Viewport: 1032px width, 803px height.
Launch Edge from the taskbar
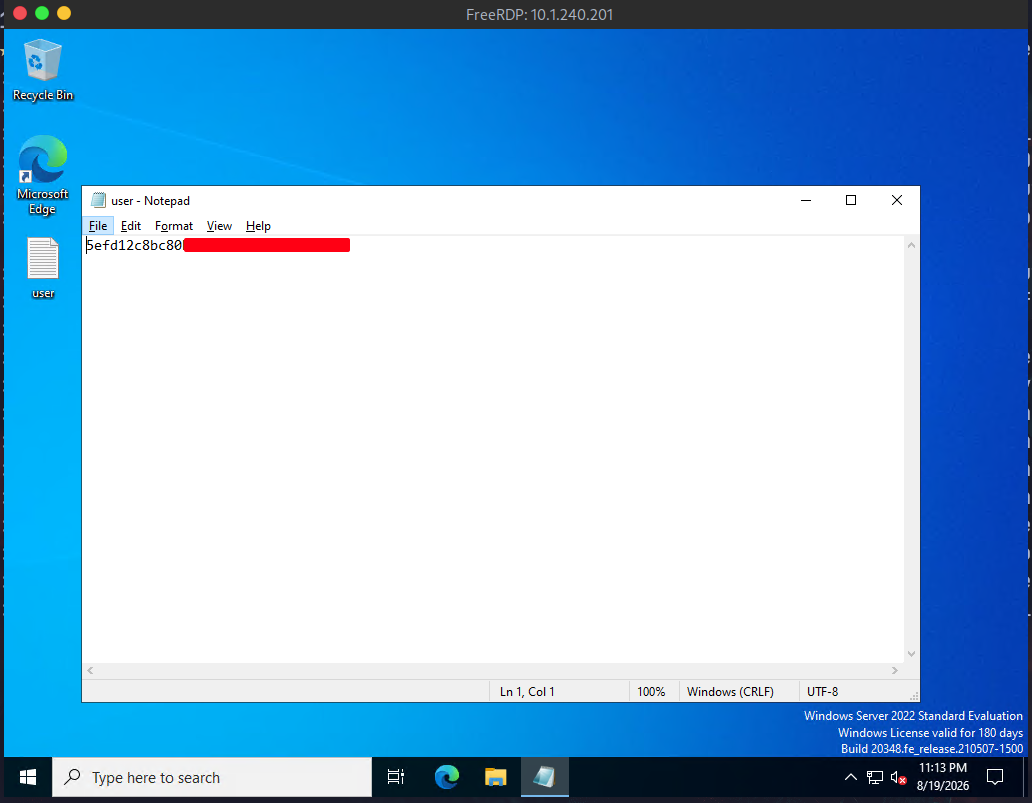[447, 777]
